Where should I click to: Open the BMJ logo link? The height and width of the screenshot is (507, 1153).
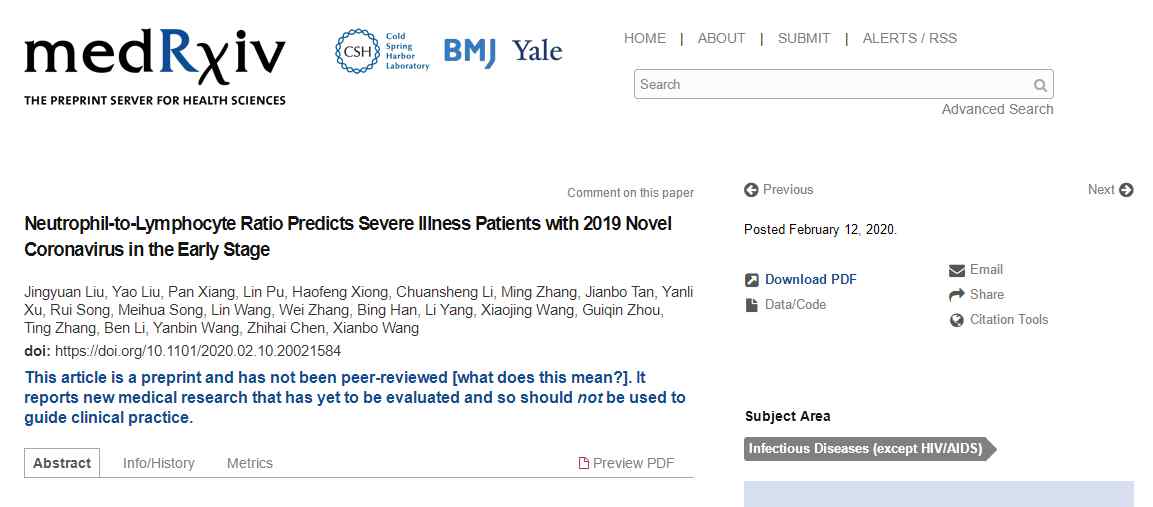click(470, 52)
